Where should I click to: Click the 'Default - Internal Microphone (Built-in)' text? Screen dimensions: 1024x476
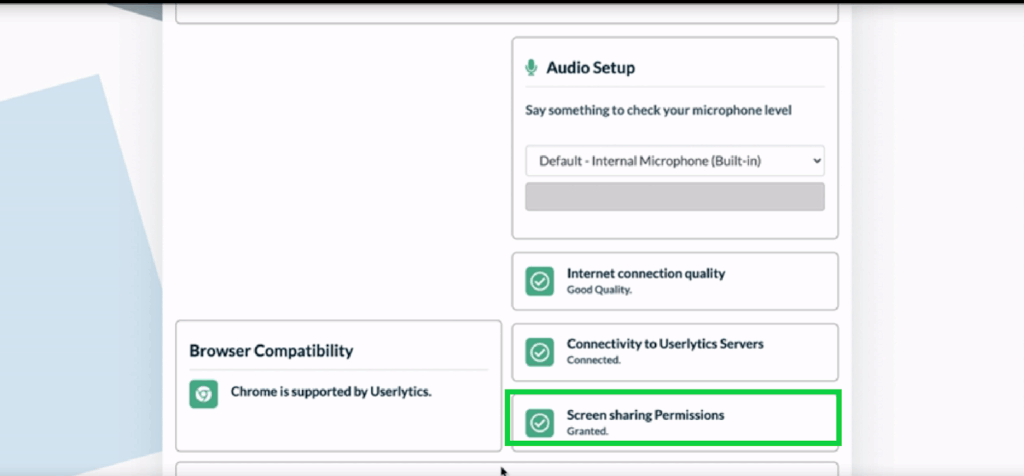pyautogui.click(x=650, y=160)
